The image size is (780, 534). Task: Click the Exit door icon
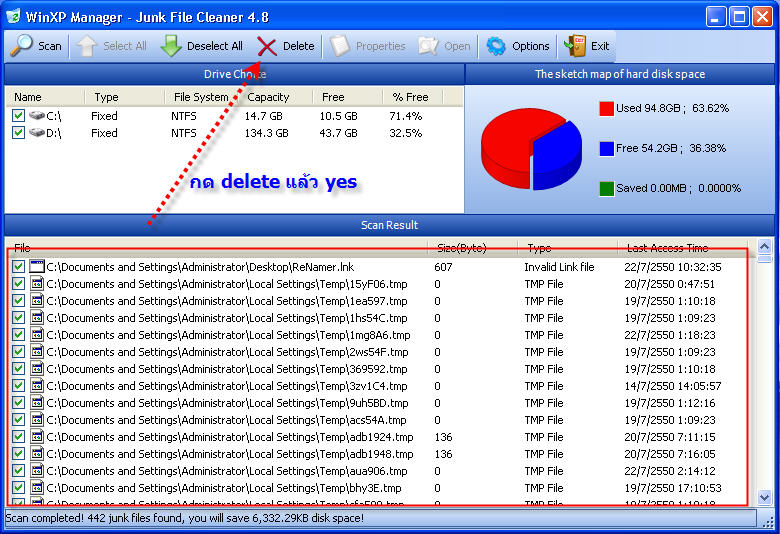click(575, 46)
